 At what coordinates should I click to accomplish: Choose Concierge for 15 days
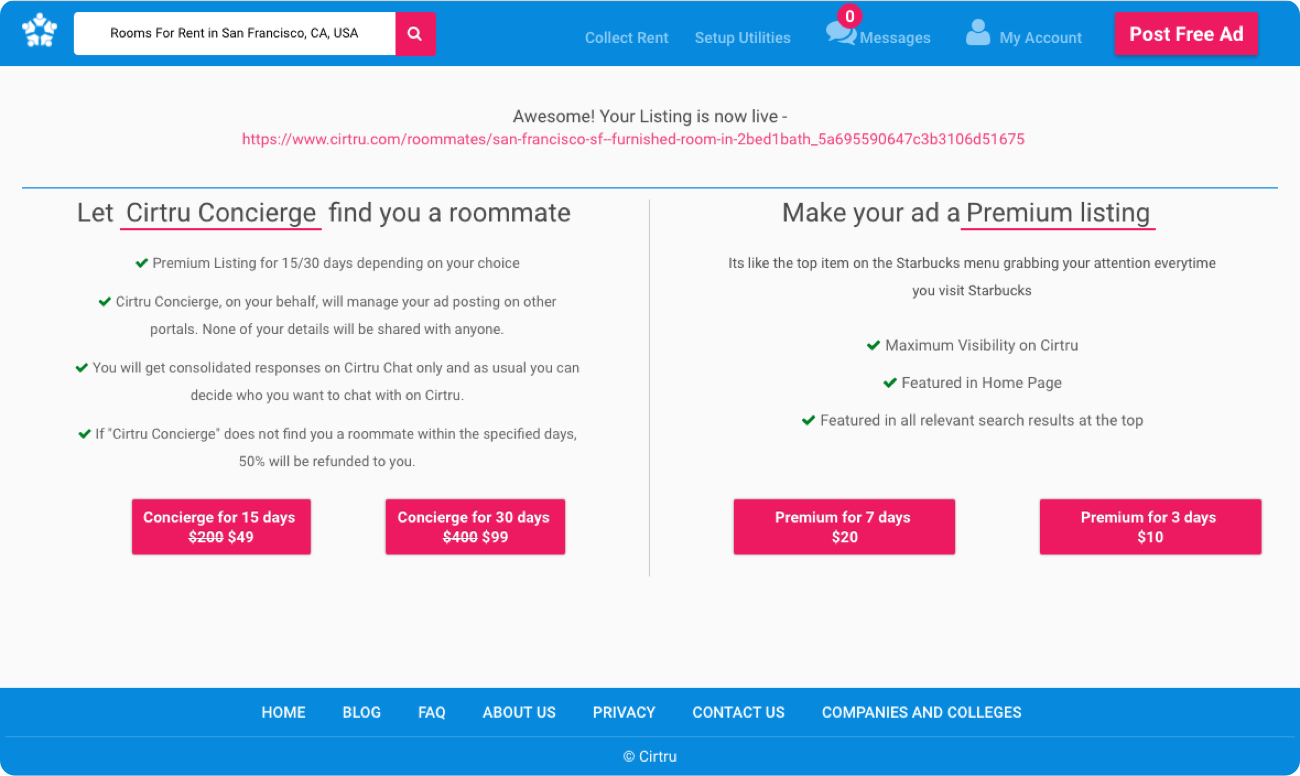[x=221, y=527]
